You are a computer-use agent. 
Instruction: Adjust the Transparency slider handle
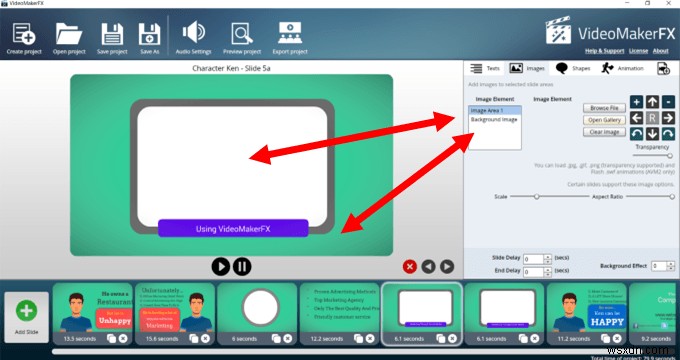(670, 156)
